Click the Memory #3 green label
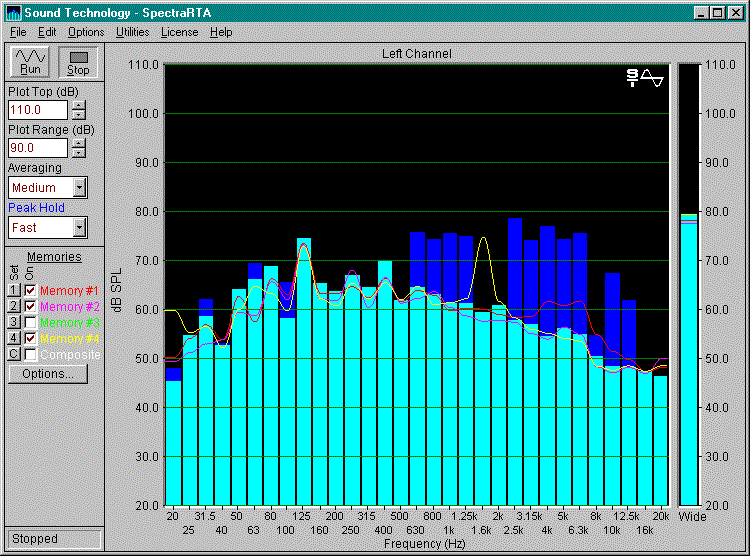750x556 pixels. [69, 322]
